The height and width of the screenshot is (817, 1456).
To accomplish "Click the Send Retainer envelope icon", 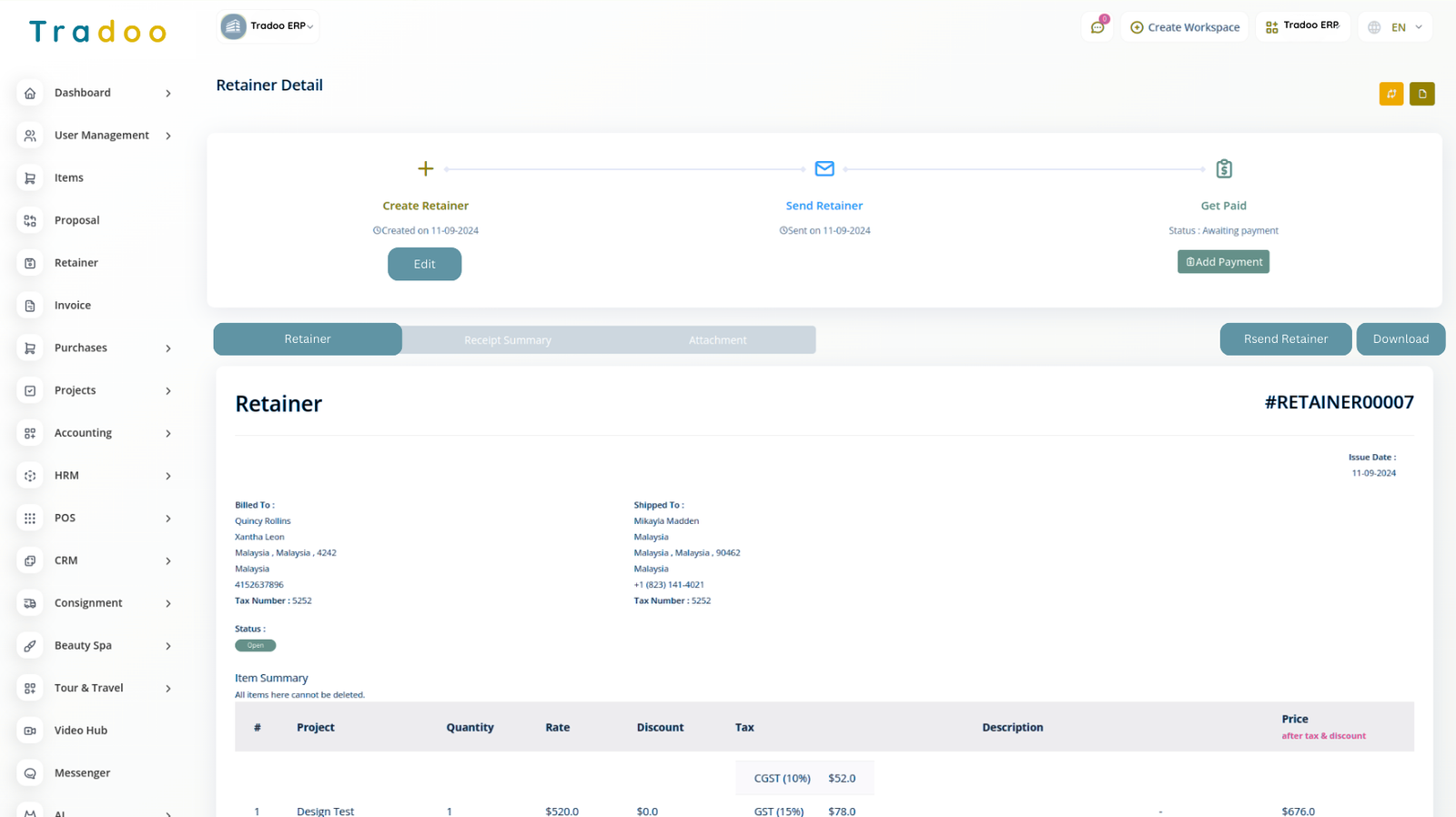I will [x=824, y=169].
